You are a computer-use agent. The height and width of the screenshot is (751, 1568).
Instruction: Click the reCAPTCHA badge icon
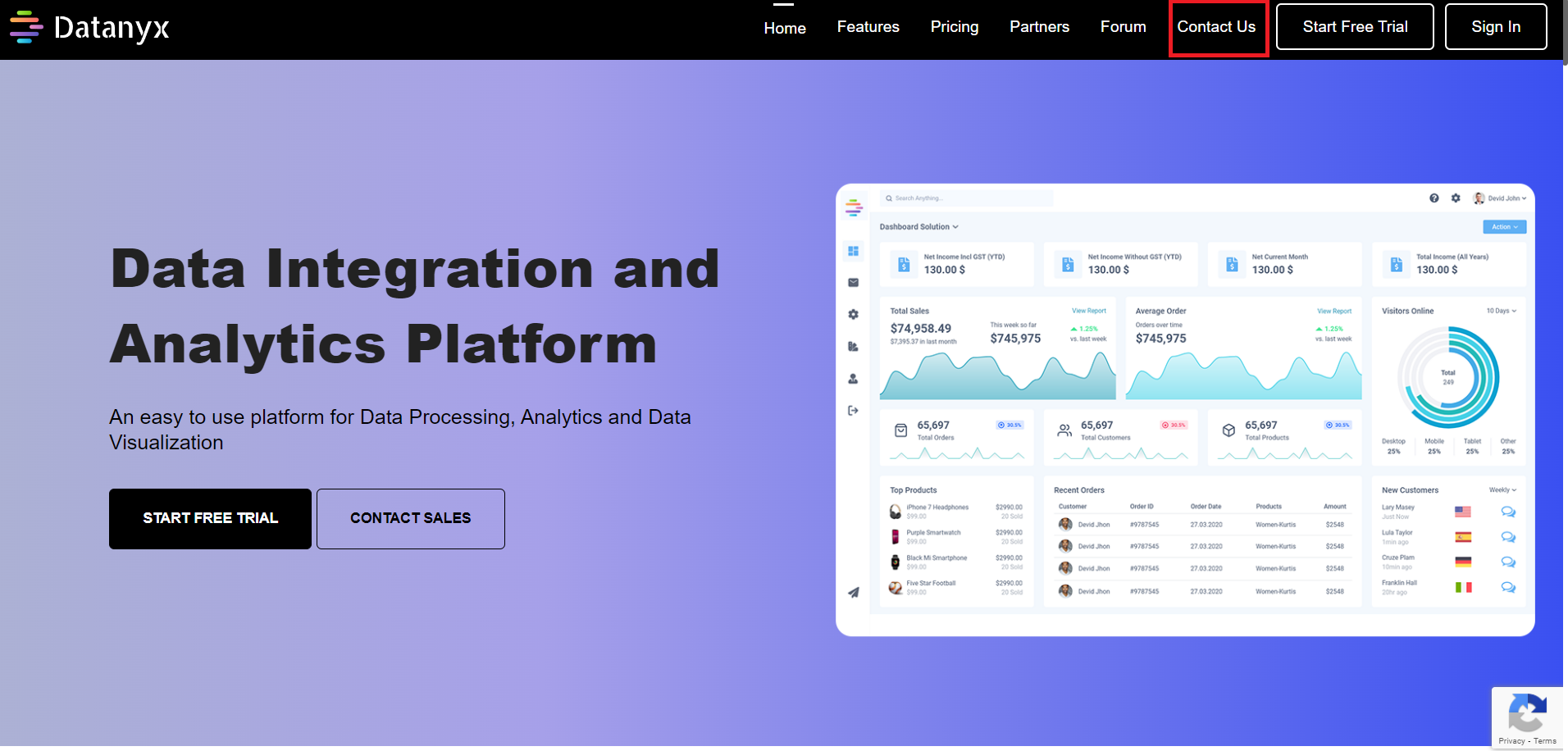pyautogui.click(x=1526, y=712)
